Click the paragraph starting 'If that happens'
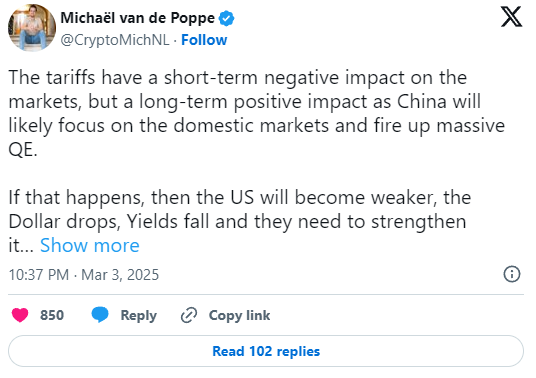Viewport: 536px width, 378px height. 239,221
